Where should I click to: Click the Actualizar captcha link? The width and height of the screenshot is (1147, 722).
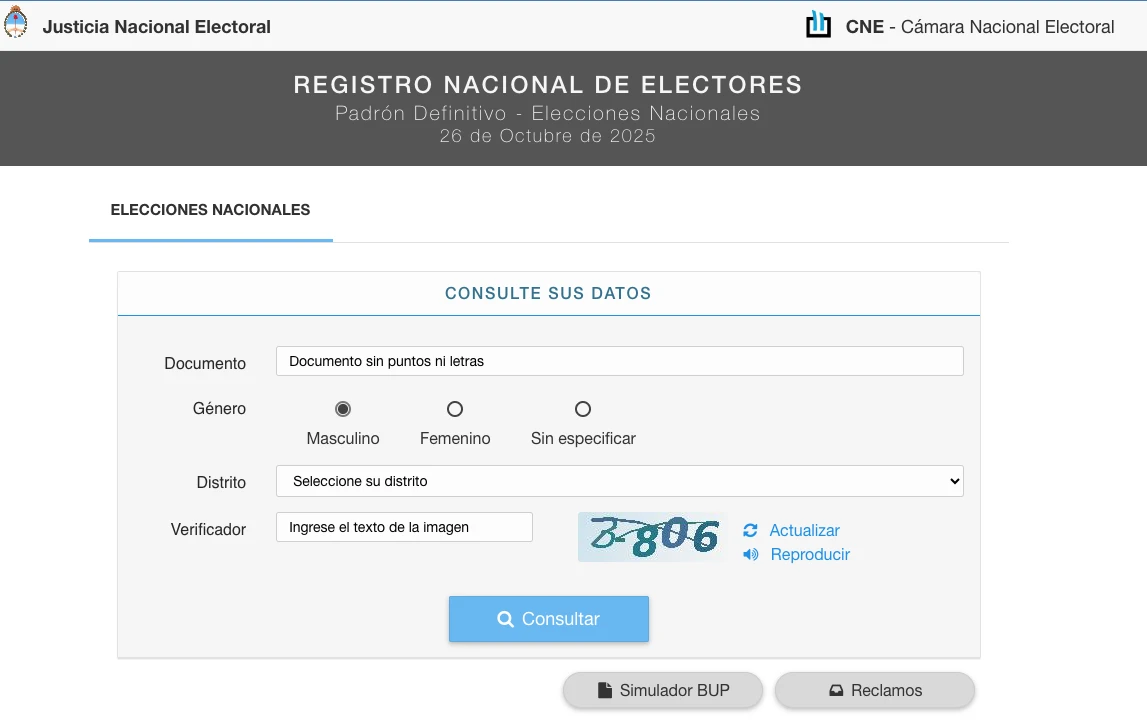pyautogui.click(x=804, y=530)
